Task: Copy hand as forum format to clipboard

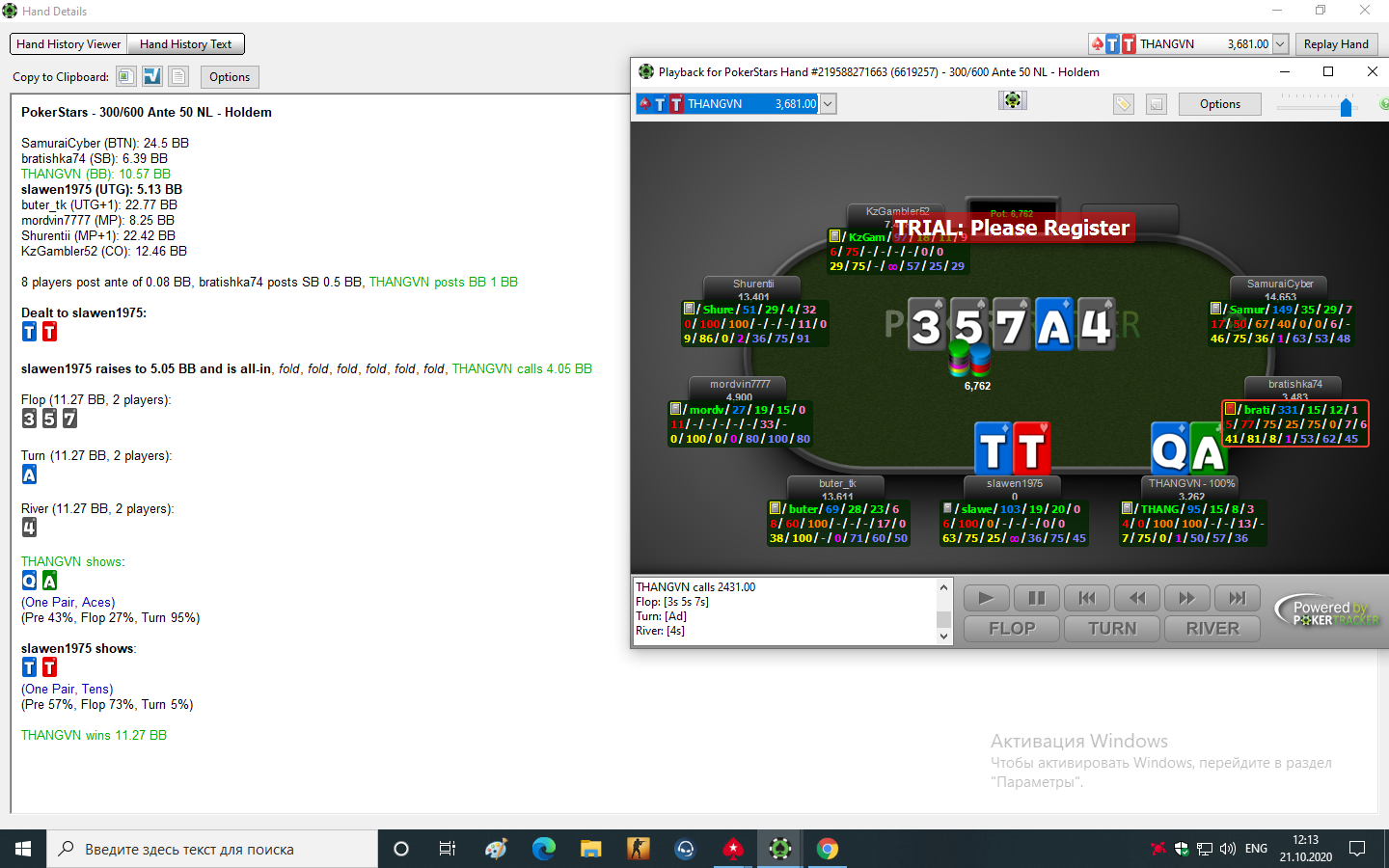Action: tap(152, 76)
